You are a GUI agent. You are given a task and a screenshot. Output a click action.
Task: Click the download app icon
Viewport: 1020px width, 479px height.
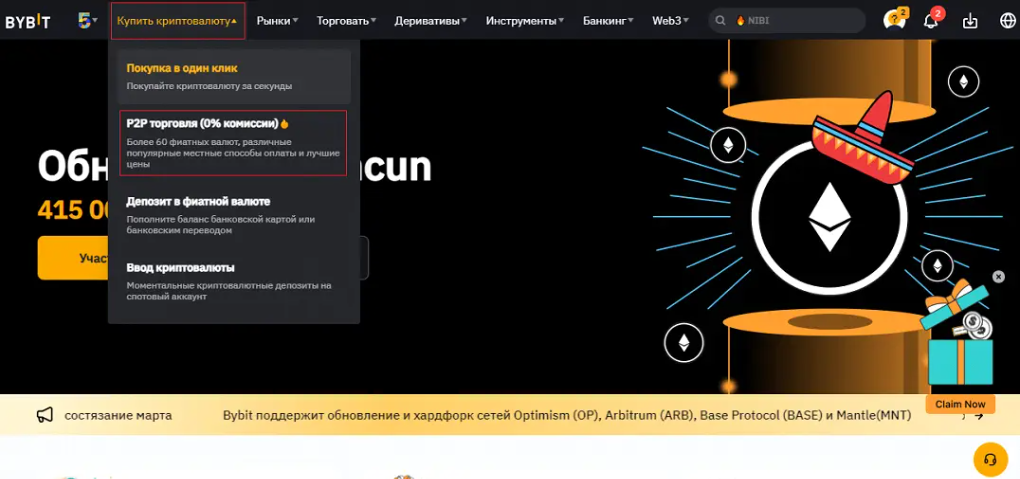coord(970,21)
